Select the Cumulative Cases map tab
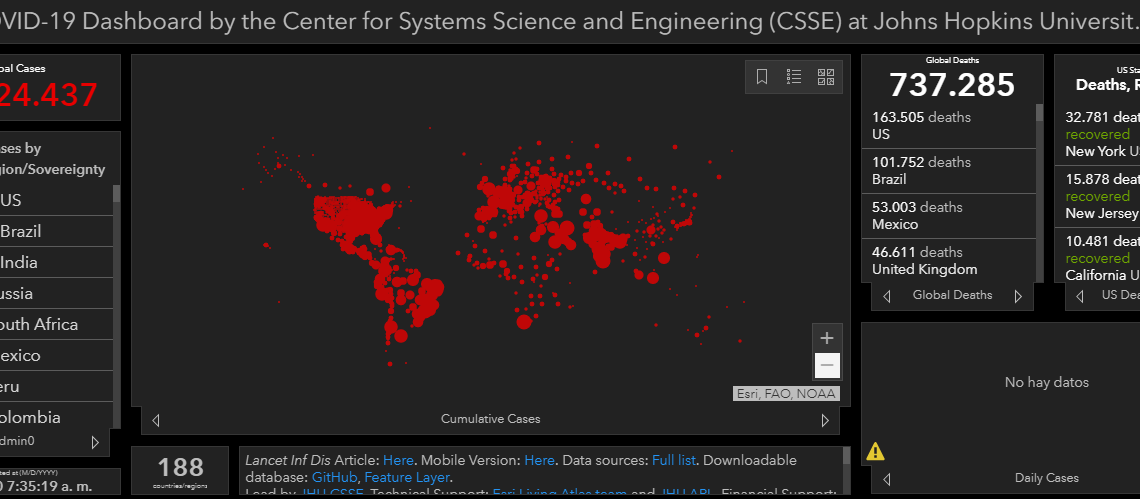The height and width of the screenshot is (499, 1140). tap(490, 419)
